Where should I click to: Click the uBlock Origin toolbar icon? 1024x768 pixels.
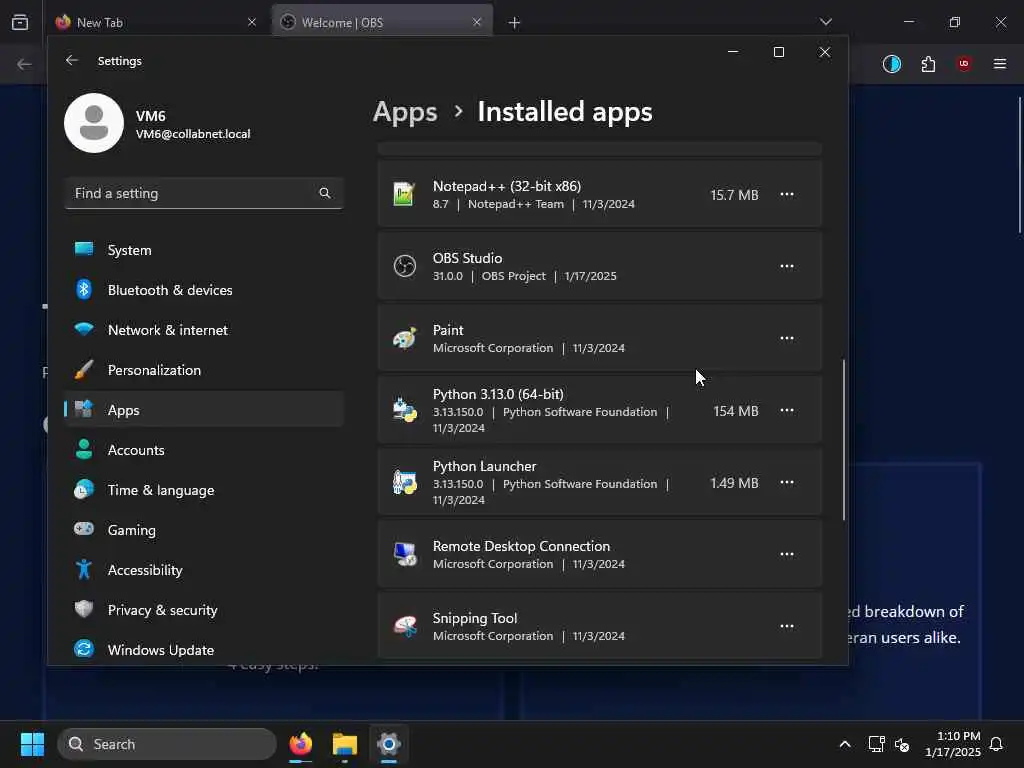tap(964, 64)
